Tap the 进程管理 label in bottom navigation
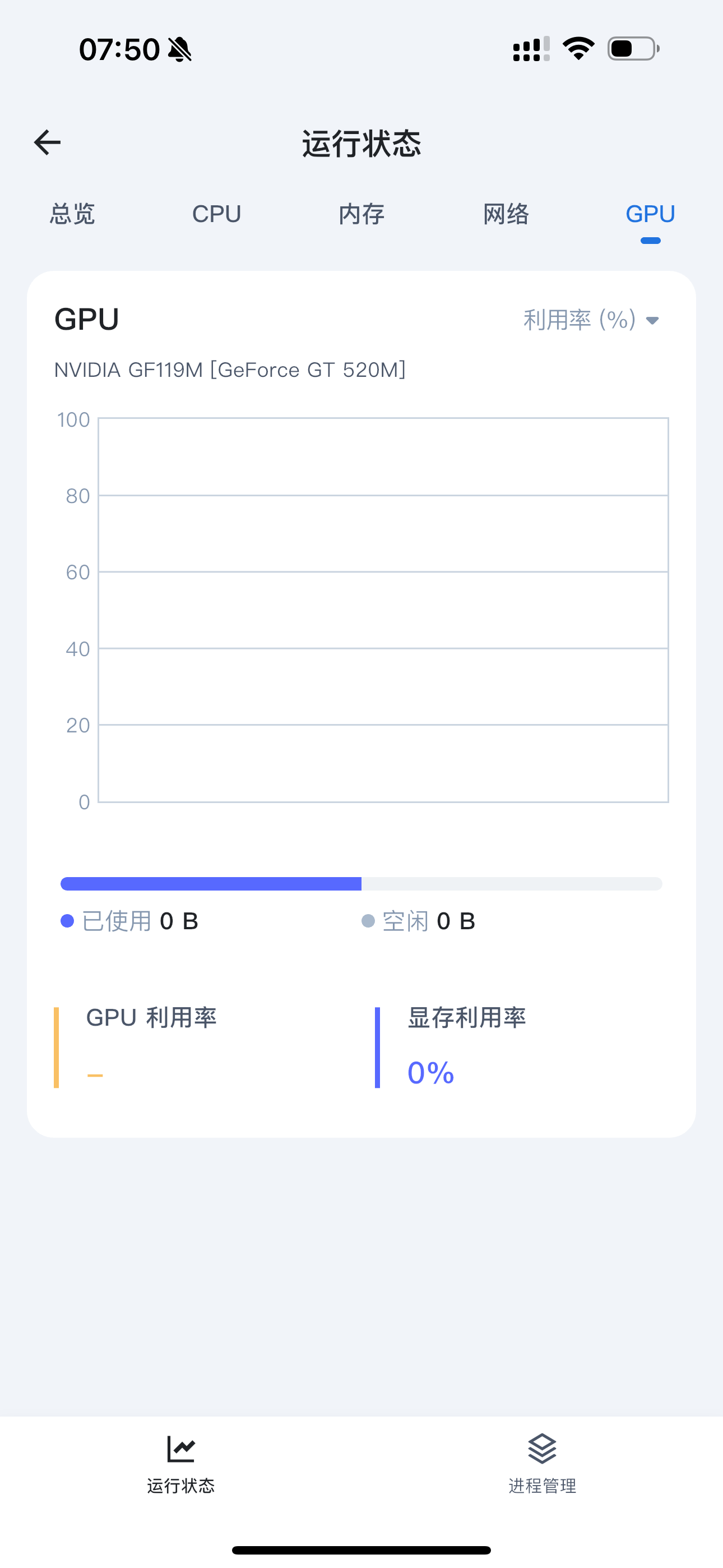Viewport: 723px width, 1568px height. (543, 1486)
